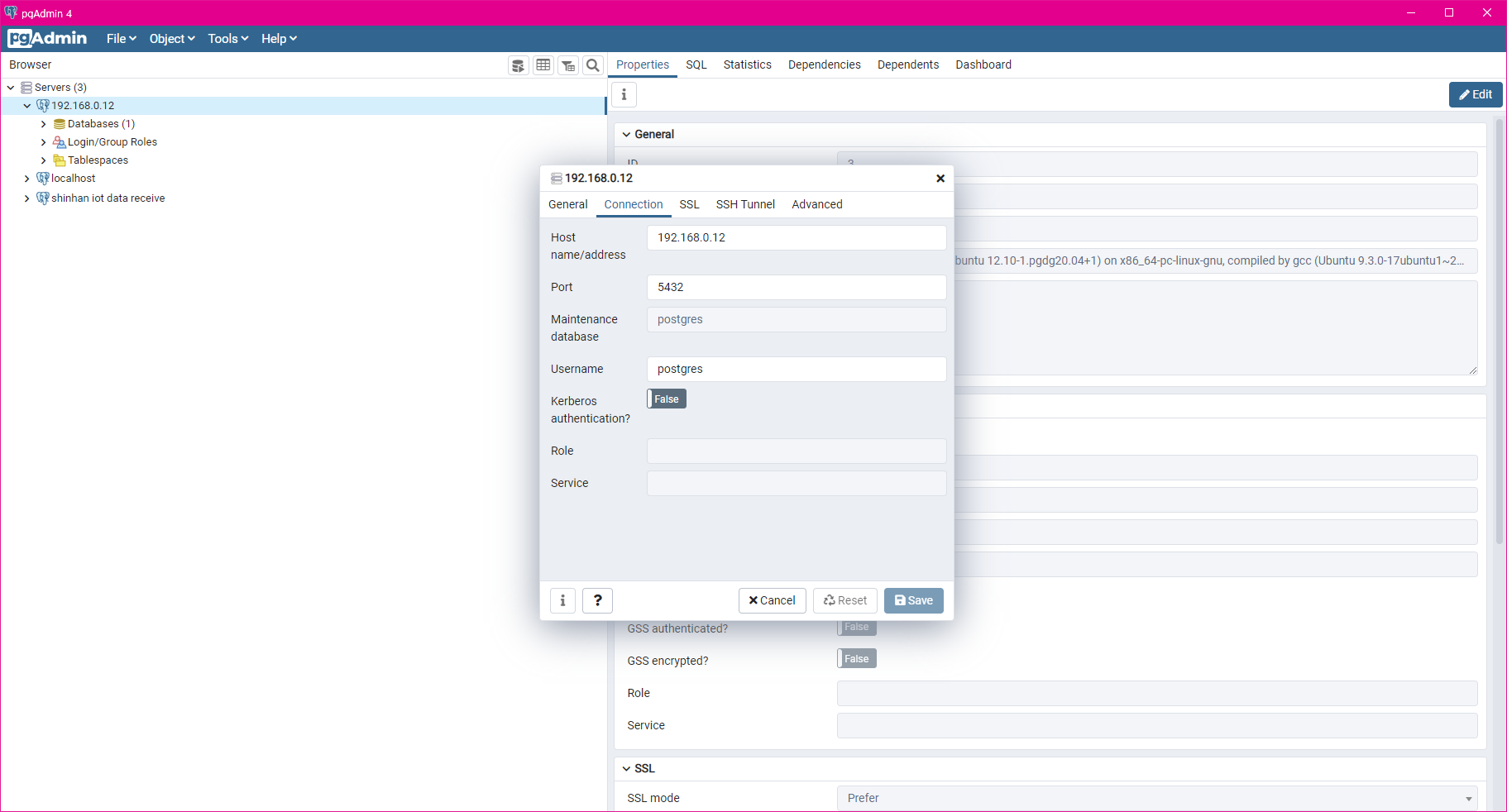Screen dimensions: 1507x812
Task: Expand the localhost server node
Action: click(x=27, y=179)
